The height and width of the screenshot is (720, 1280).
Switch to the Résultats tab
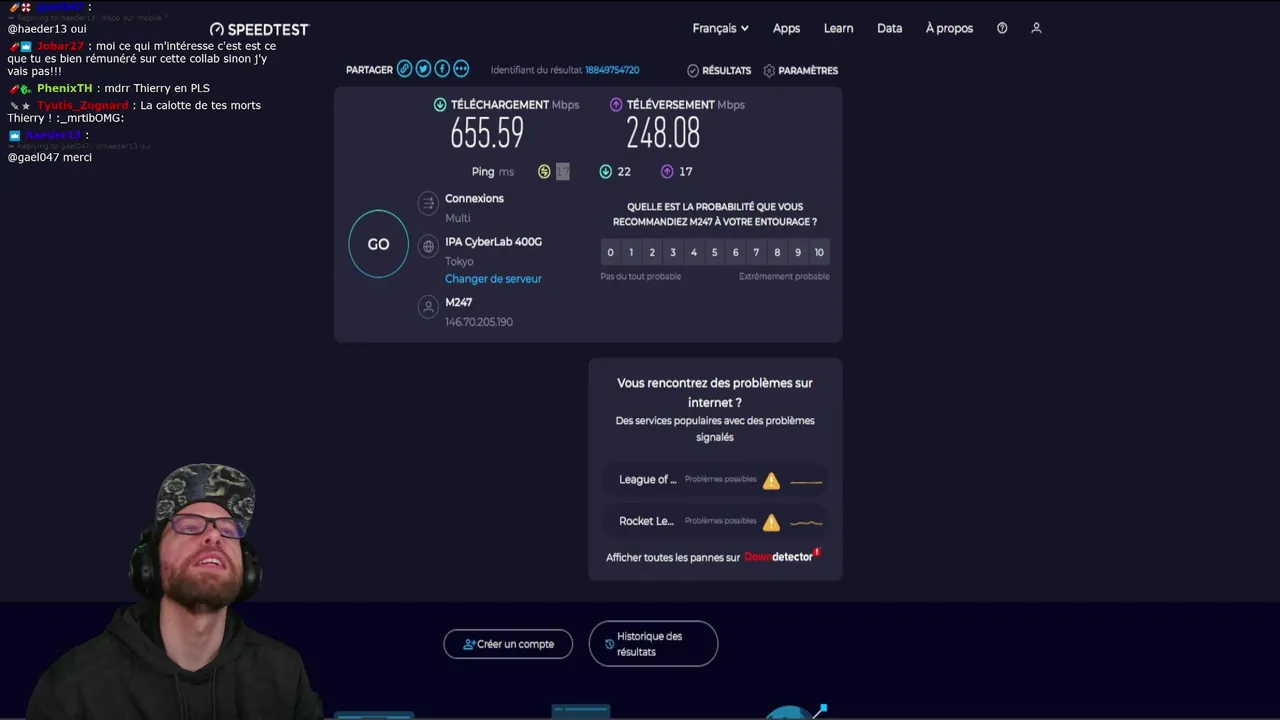point(719,70)
